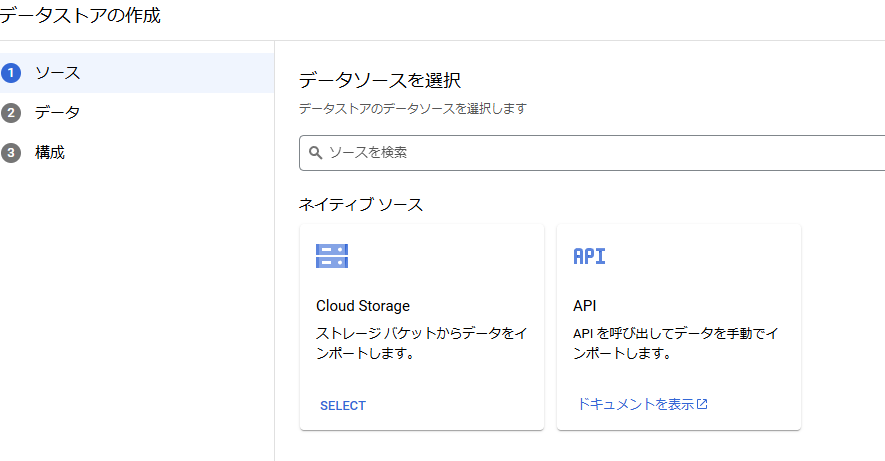Select Cloud Storage via SELECT button
885x461 pixels.
pyautogui.click(x=343, y=406)
